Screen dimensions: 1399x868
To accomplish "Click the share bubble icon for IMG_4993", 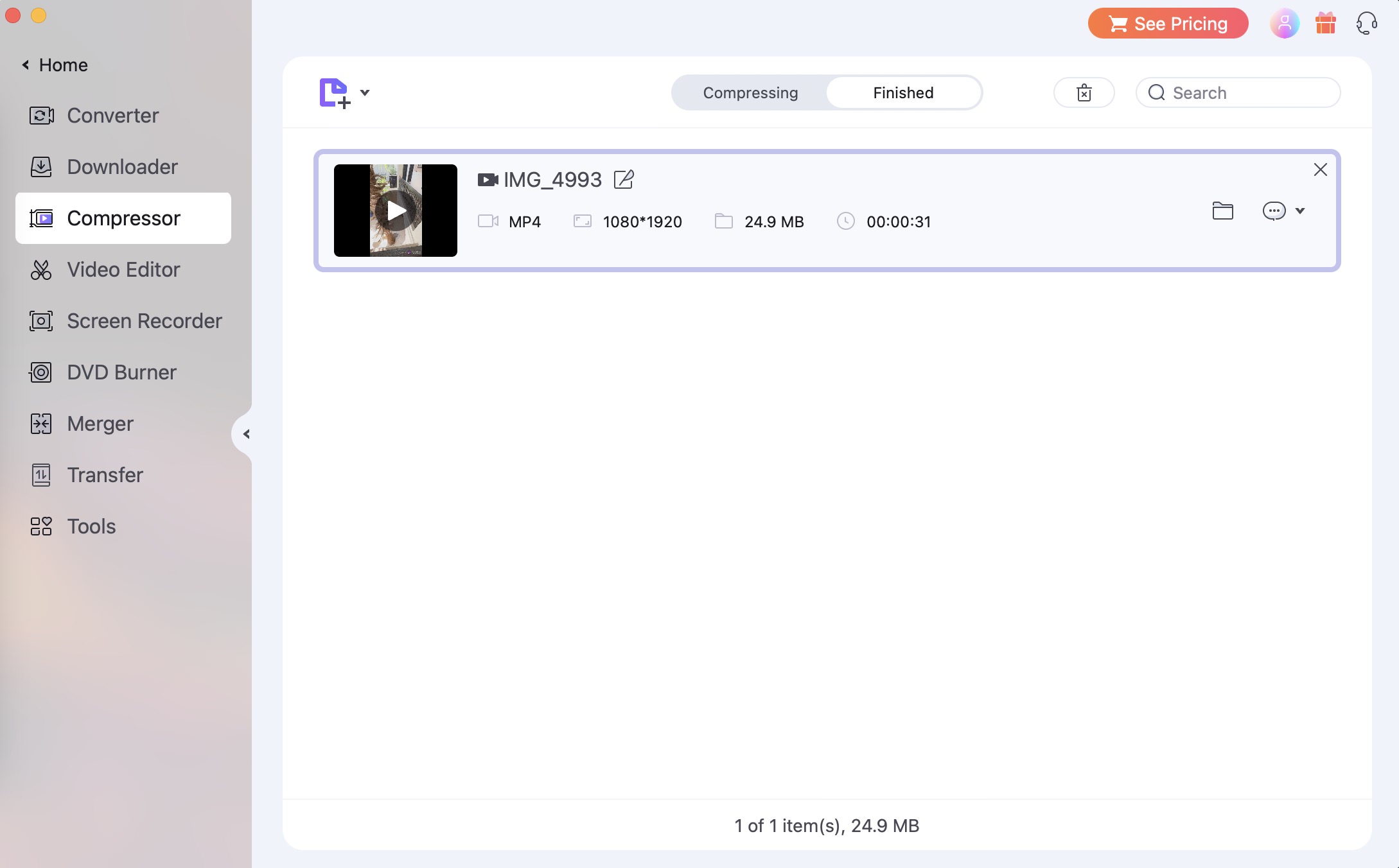I will click(1274, 211).
